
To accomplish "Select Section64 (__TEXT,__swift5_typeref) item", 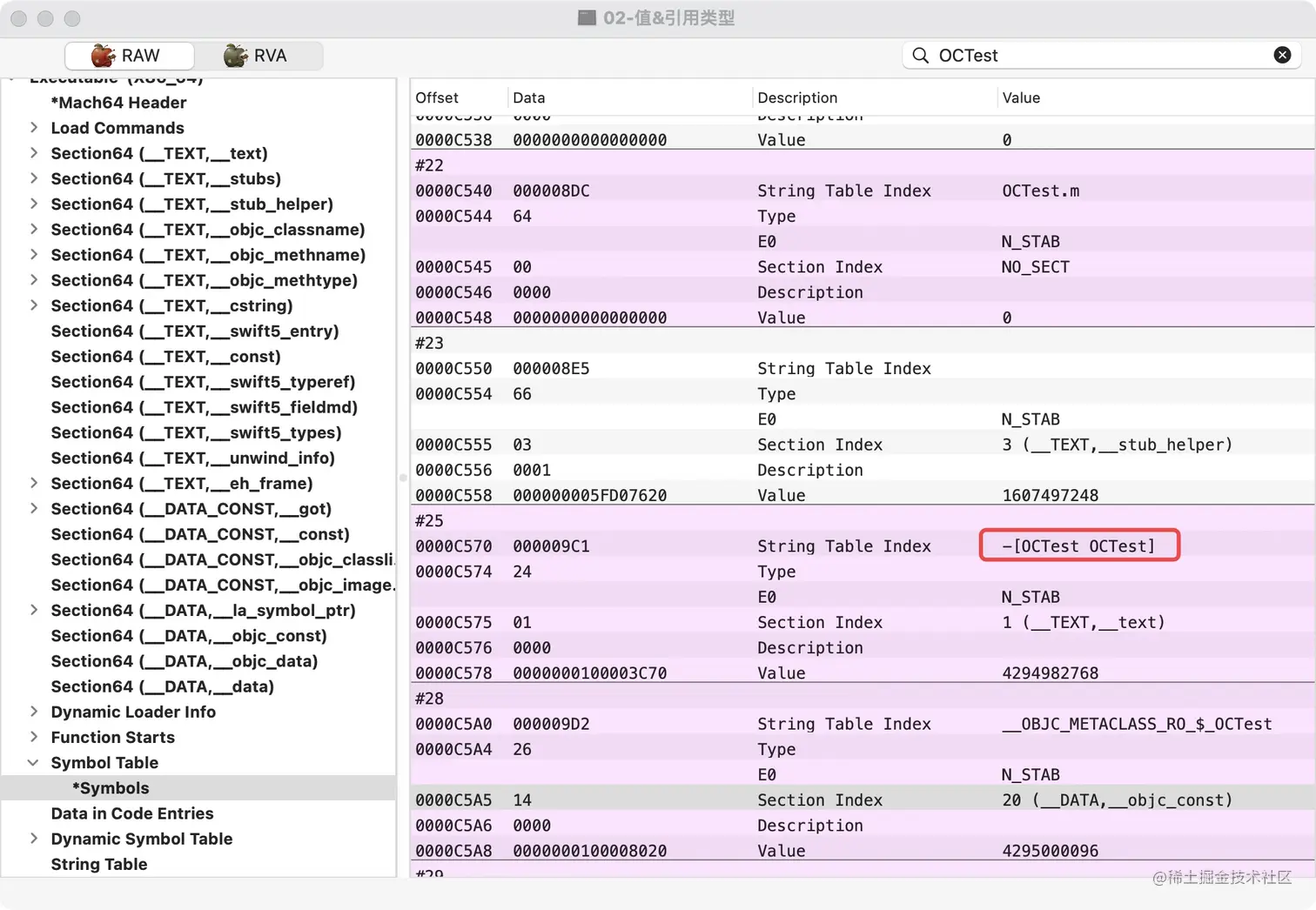I will [203, 382].
